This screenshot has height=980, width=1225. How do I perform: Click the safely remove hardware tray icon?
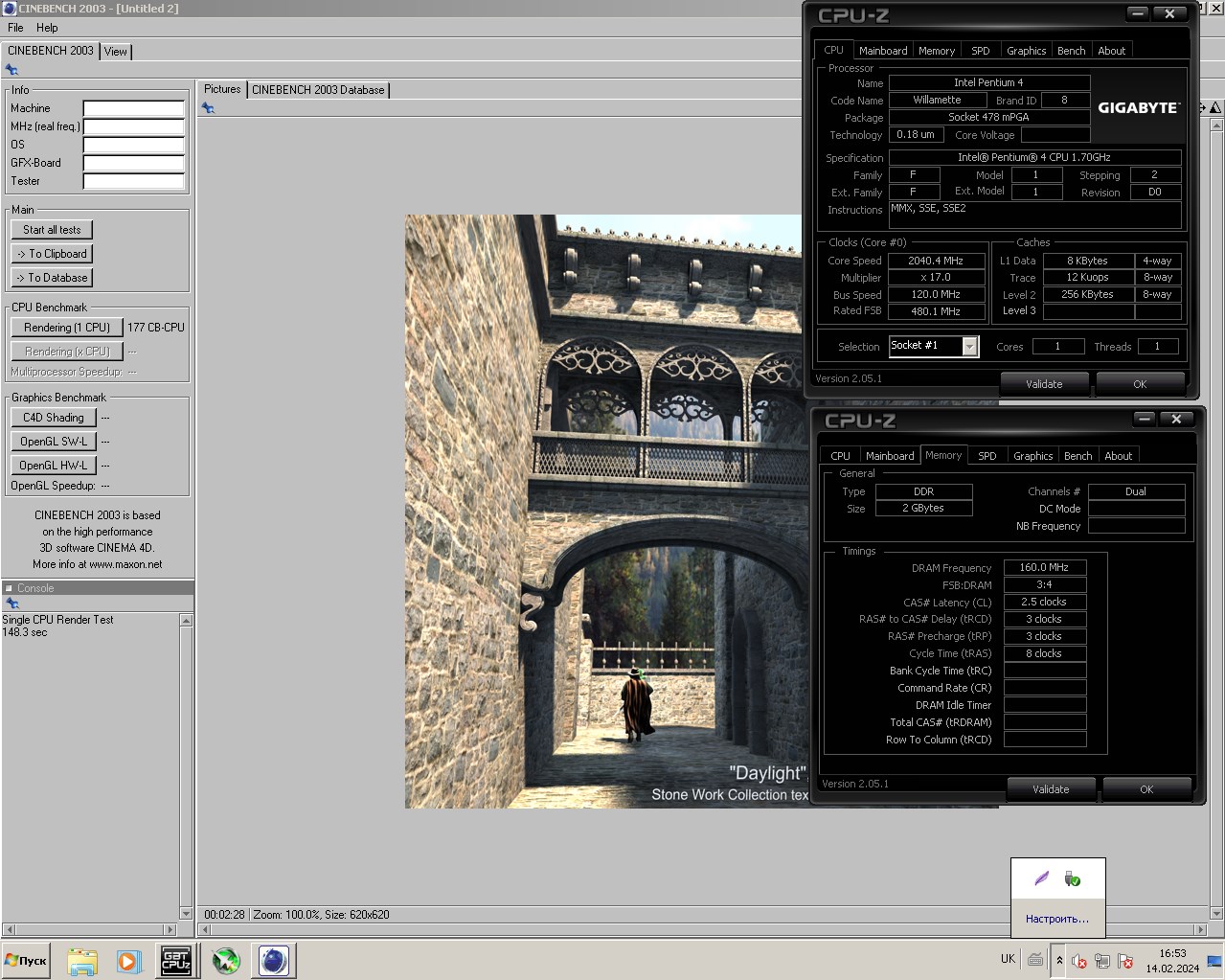point(1073,878)
